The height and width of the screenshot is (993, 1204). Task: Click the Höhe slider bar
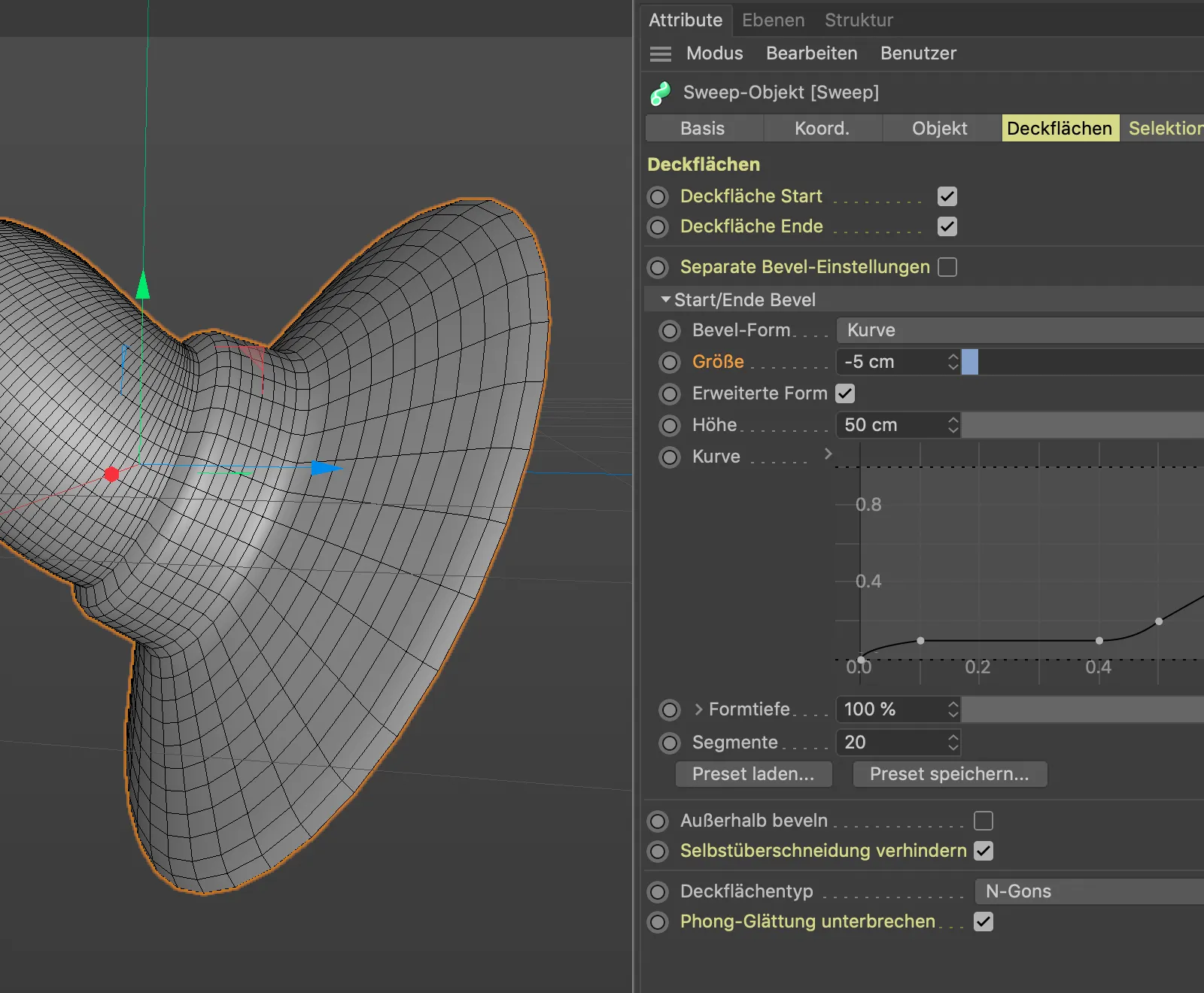(x=1083, y=425)
